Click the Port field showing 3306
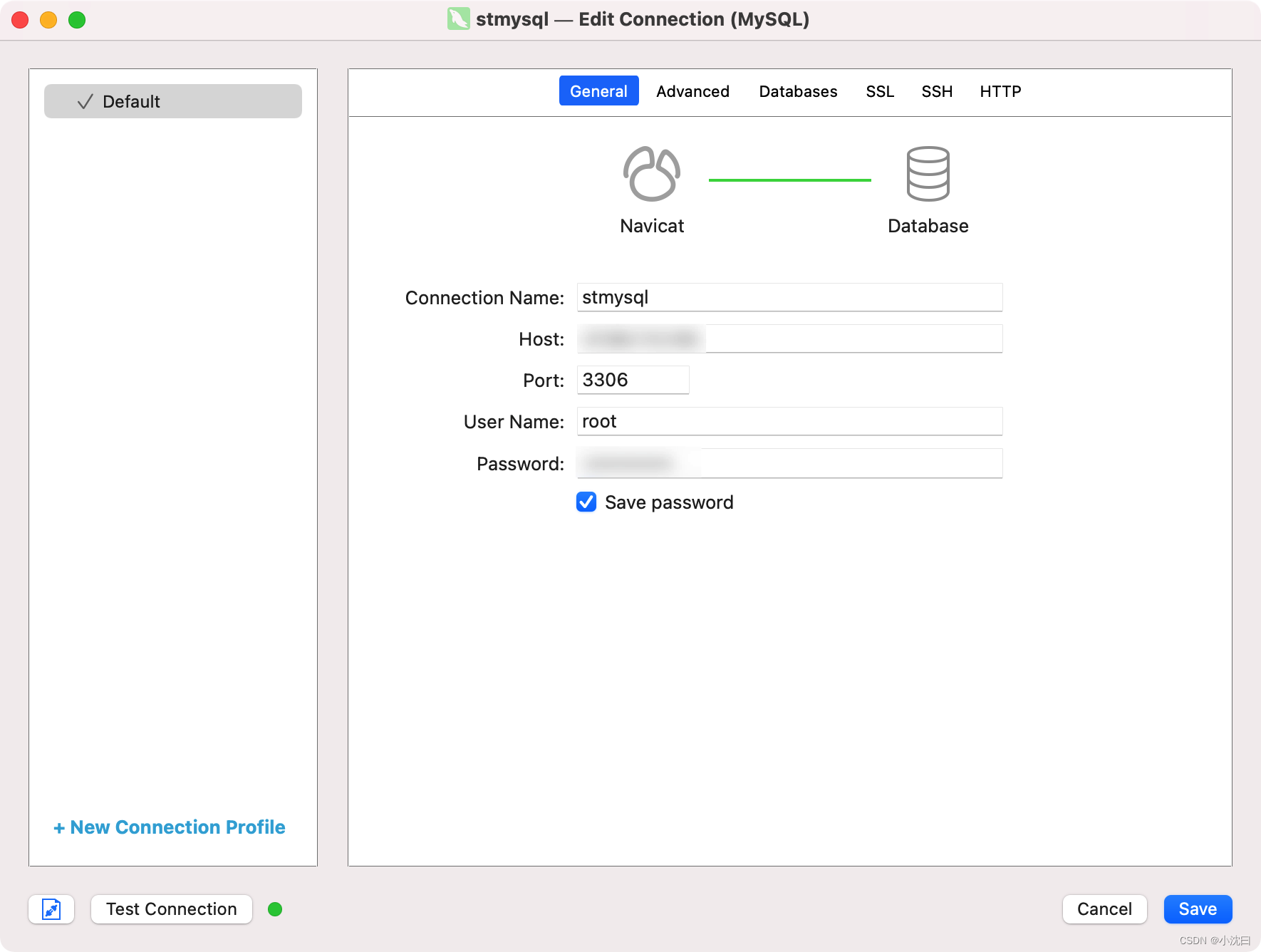Image resolution: width=1261 pixels, height=952 pixels. tap(633, 380)
